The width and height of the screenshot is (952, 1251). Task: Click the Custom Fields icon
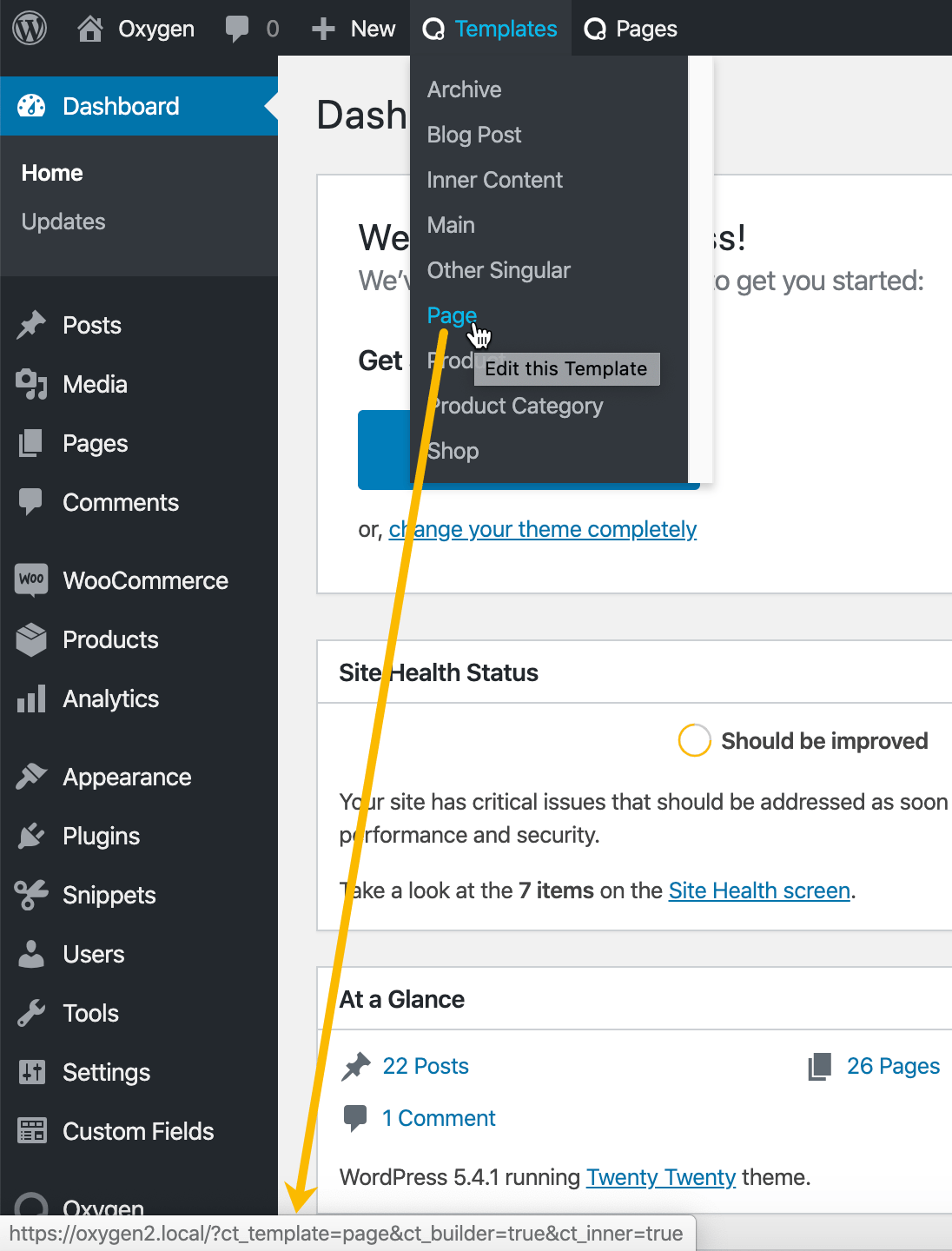[x=31, y=1131]
